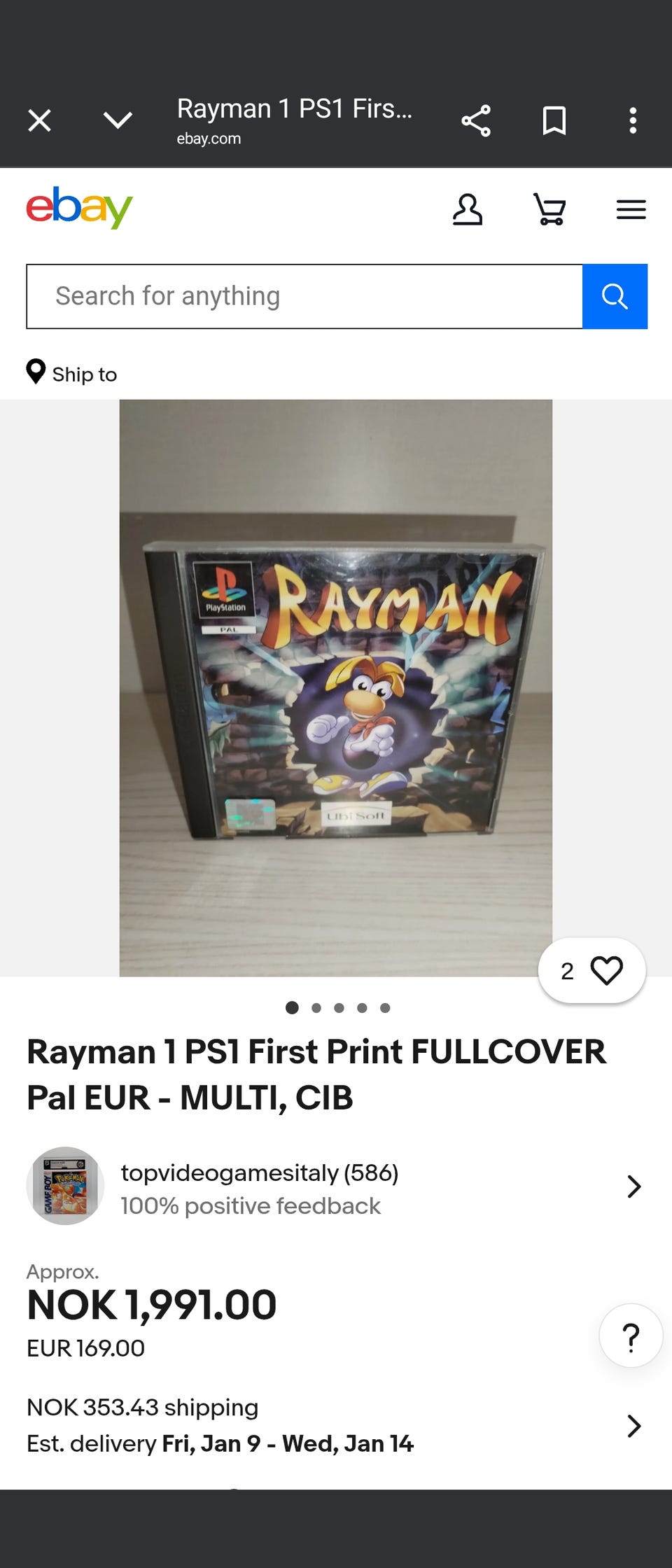Expand seller details chevron
This screenshot has width=672, height=1568.
(x=634, y=1186)
